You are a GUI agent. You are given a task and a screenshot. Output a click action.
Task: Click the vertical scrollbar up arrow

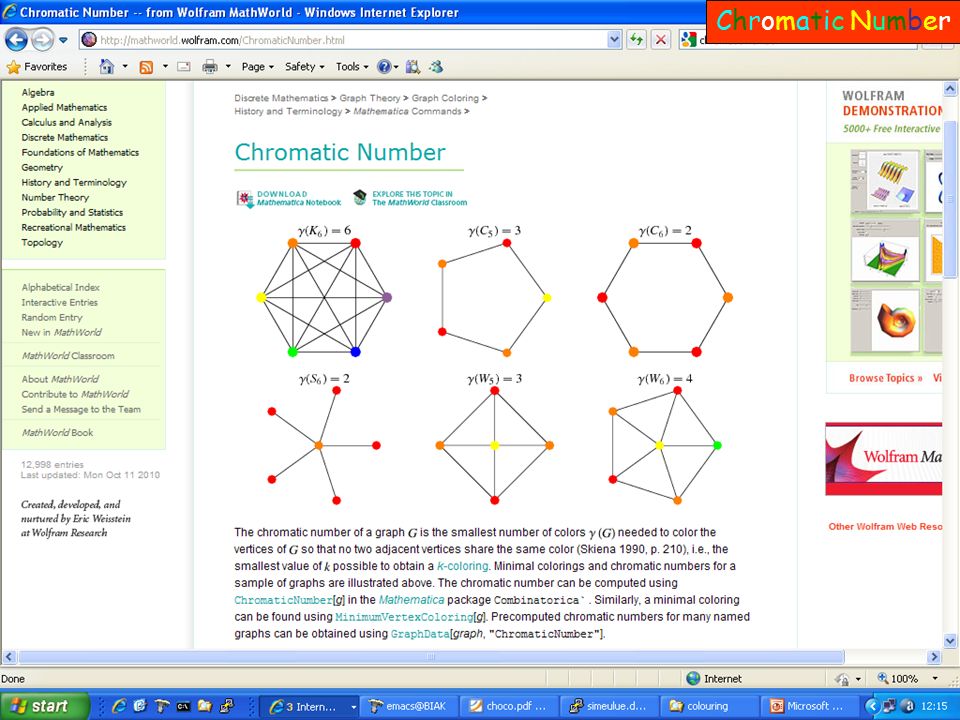coord(950,89)
